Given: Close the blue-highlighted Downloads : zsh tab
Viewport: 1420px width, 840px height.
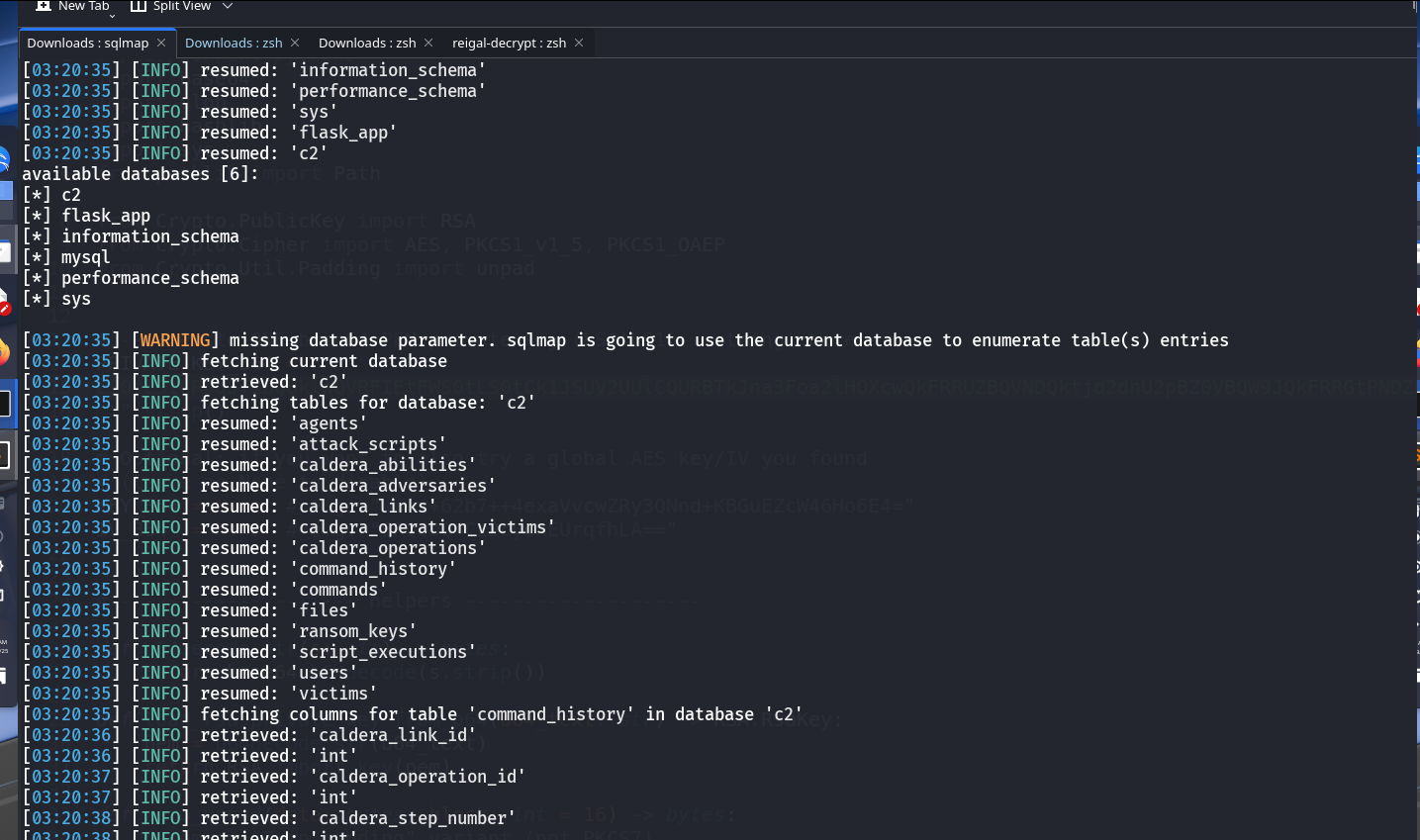Looking at the screenshot, I should [x=295, y=43].
